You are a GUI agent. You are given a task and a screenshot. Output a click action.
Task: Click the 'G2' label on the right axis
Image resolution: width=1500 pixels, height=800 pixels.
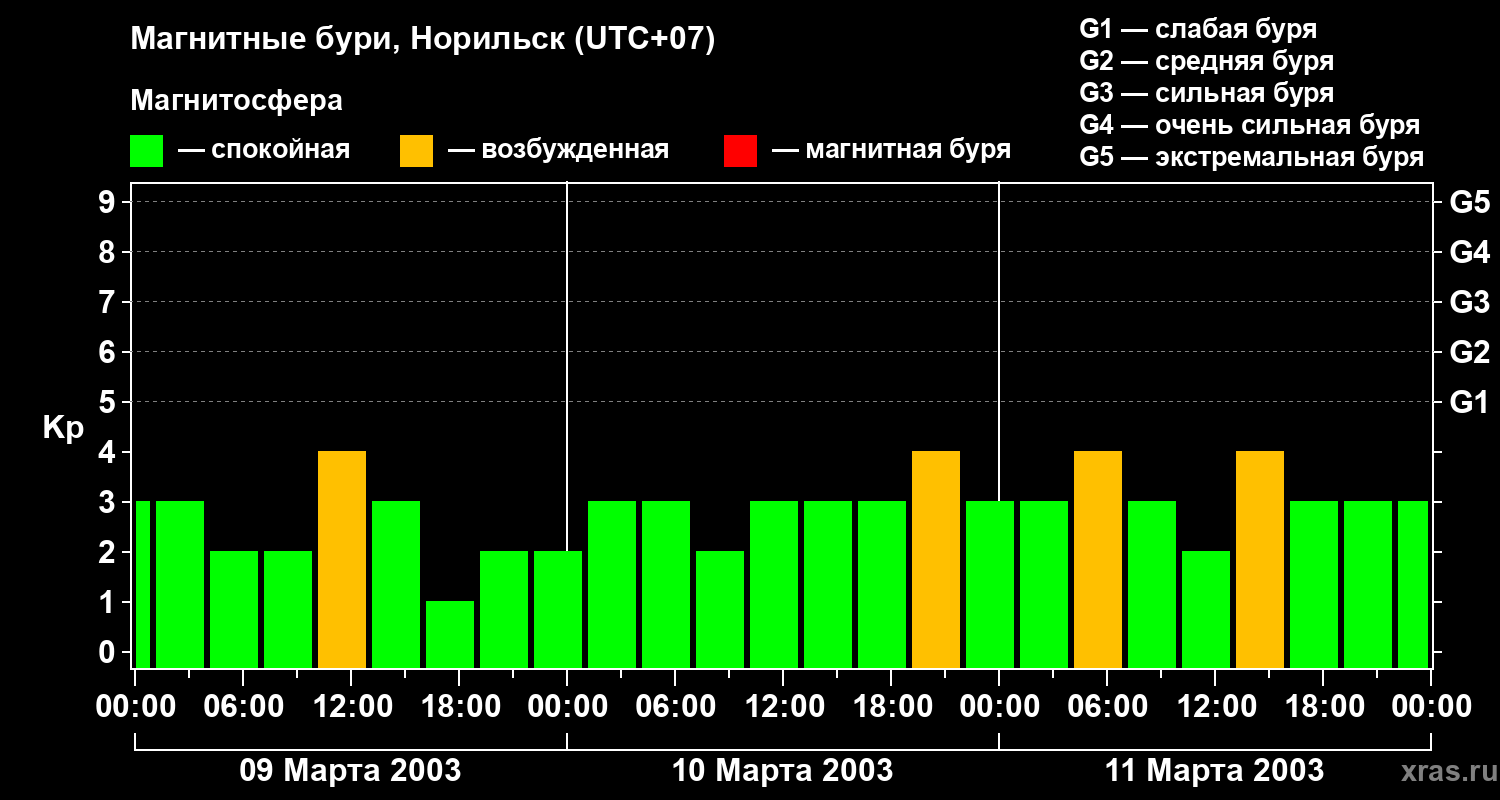click(x=1469, y=352)
